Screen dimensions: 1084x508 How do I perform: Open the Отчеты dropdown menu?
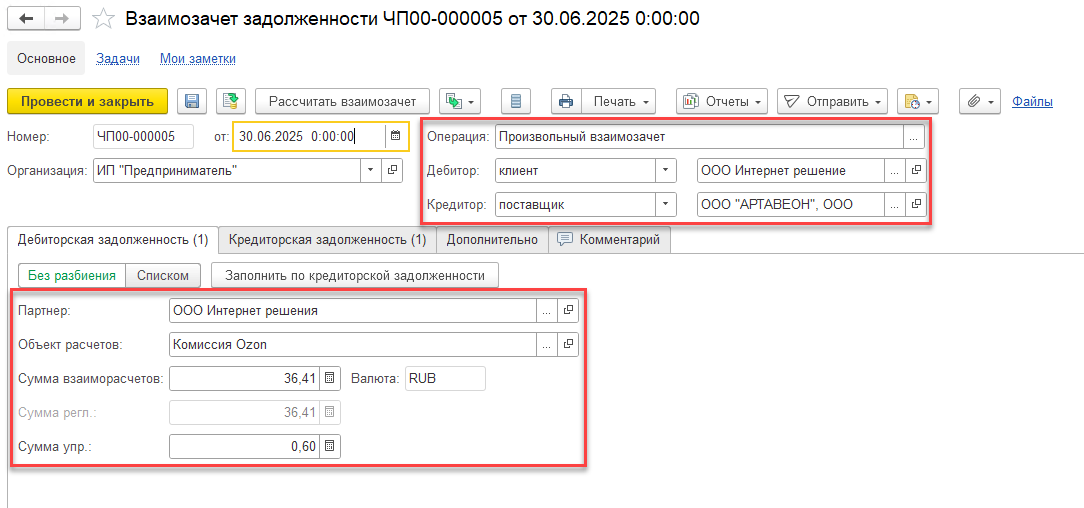pyautogui.click(x=722, y=101)
